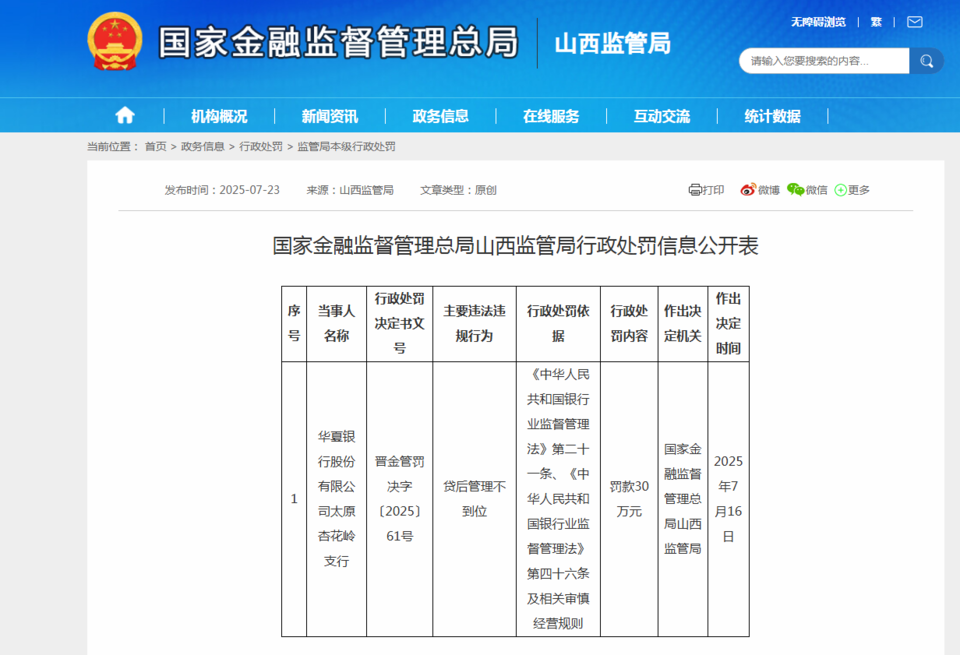Click cell 罚款30万元
This screenshot has width=960, height=655.
(x=629, y=498)
